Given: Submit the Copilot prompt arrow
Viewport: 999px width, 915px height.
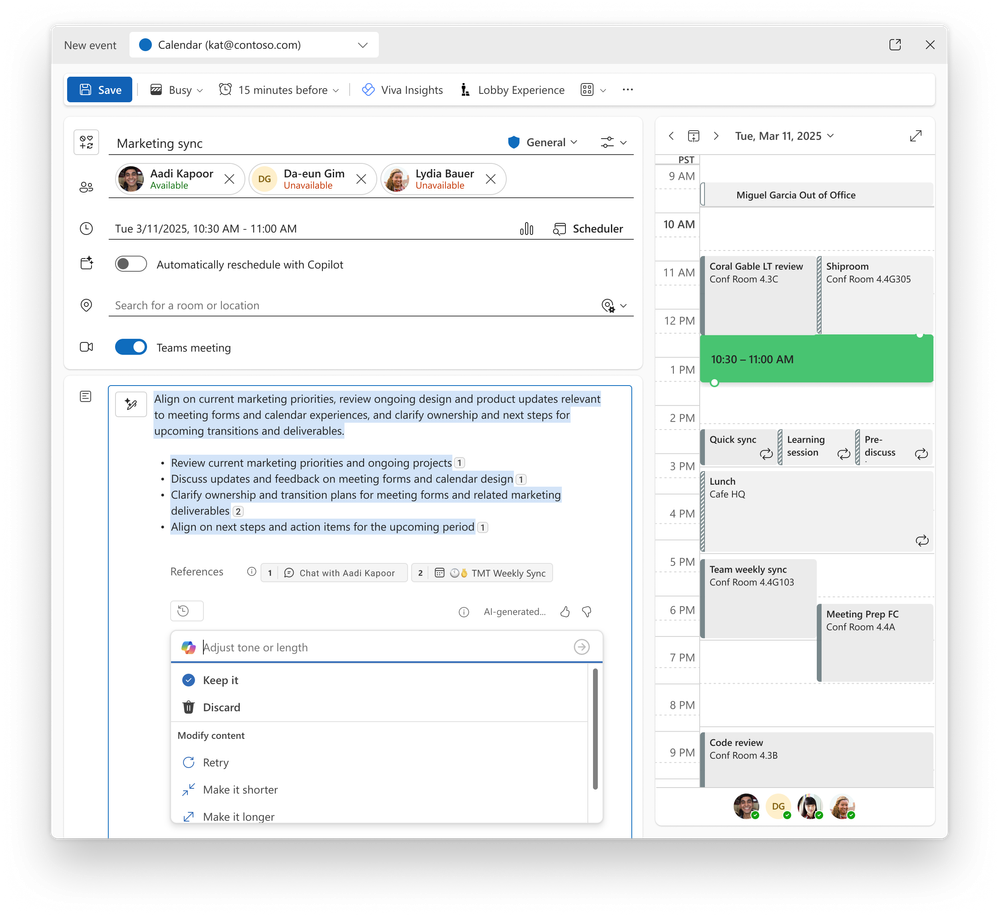Looking at the screenshot, I should click(582, 647).
